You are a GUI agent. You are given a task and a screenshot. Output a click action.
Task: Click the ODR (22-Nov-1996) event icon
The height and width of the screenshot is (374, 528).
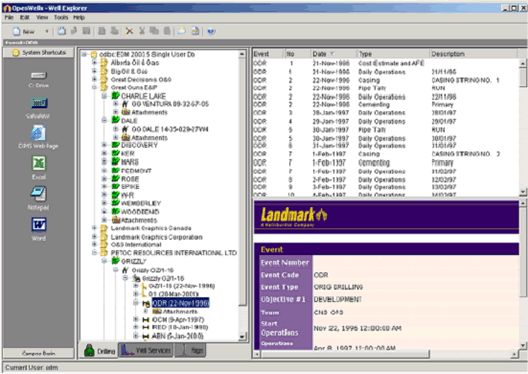tap(146, 304)
